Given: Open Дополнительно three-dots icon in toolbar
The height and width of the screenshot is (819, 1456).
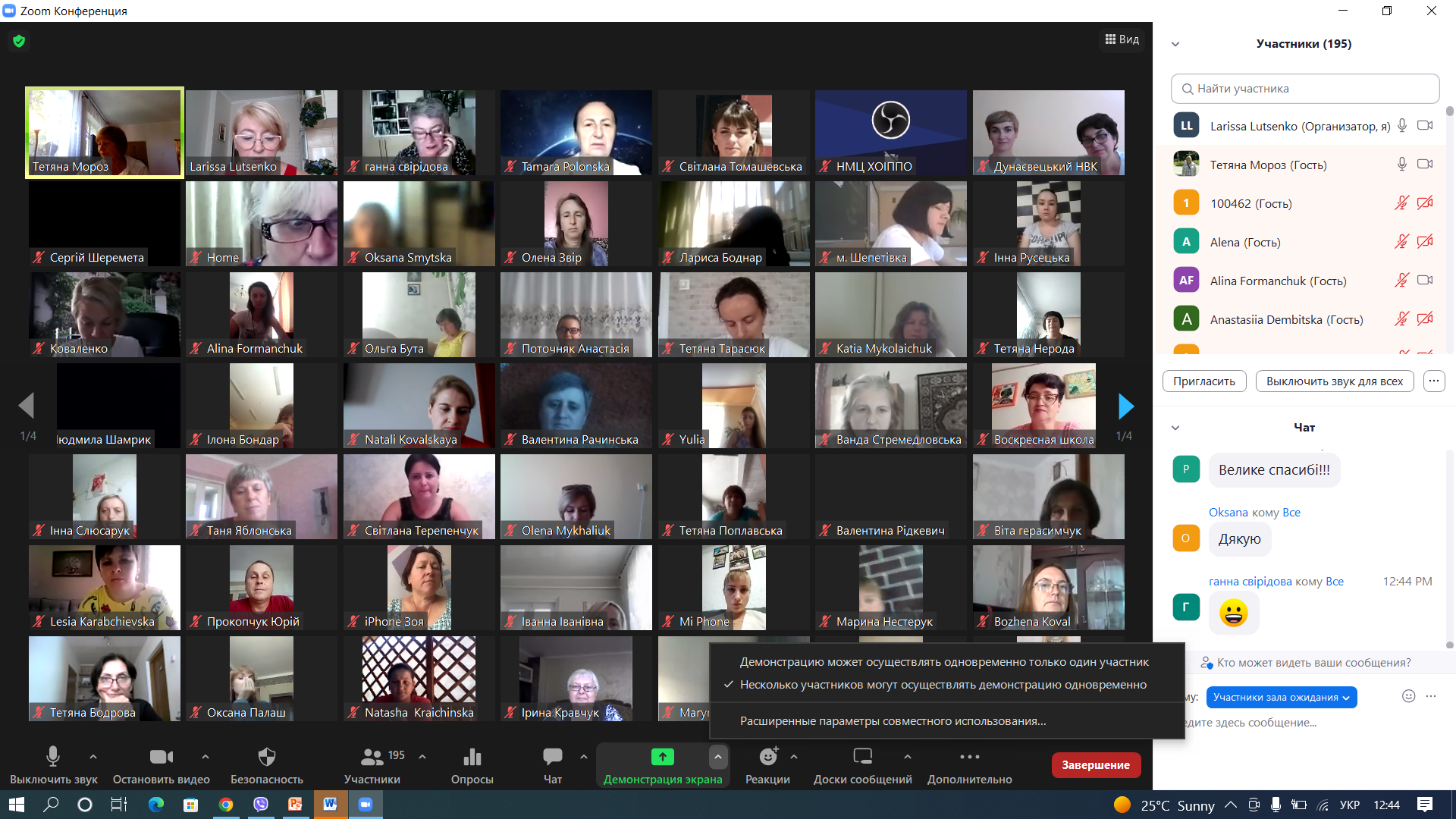Looking at the screenshot, I should 969,757.
